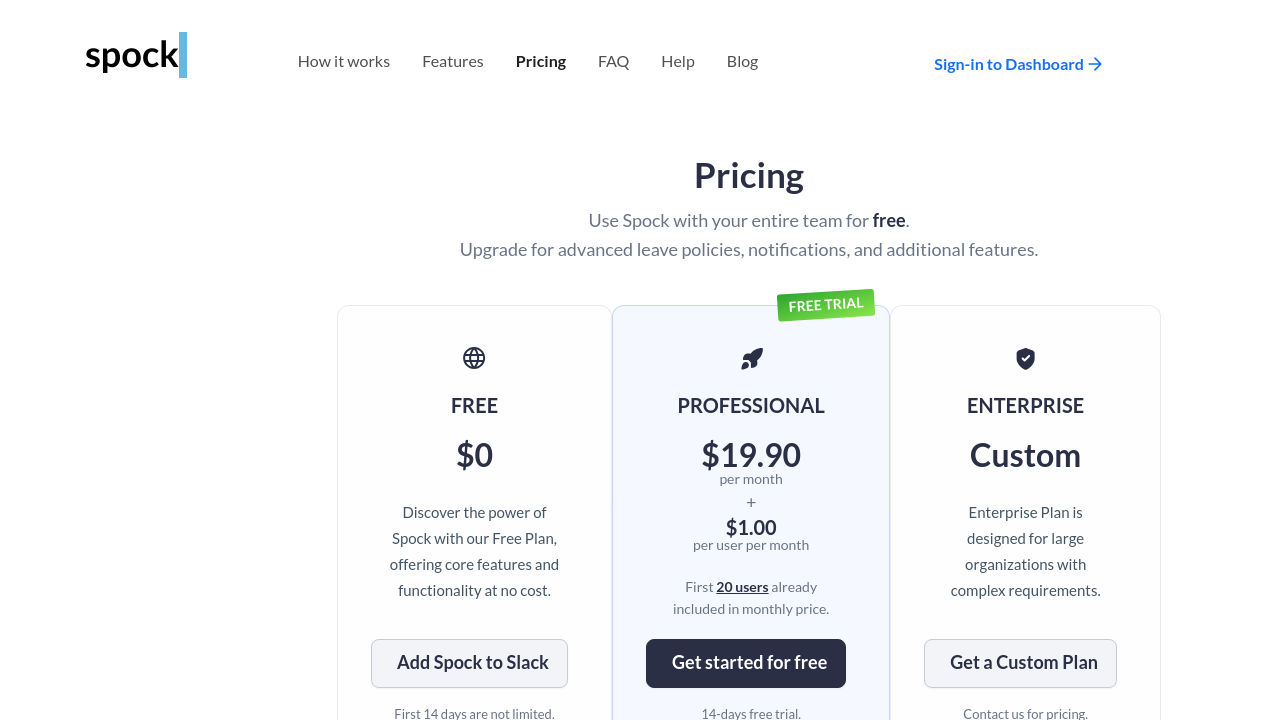1280x720 pixels.
Task: Click the rocket icon on Professional plan
Action: click(x=752, y=359)
